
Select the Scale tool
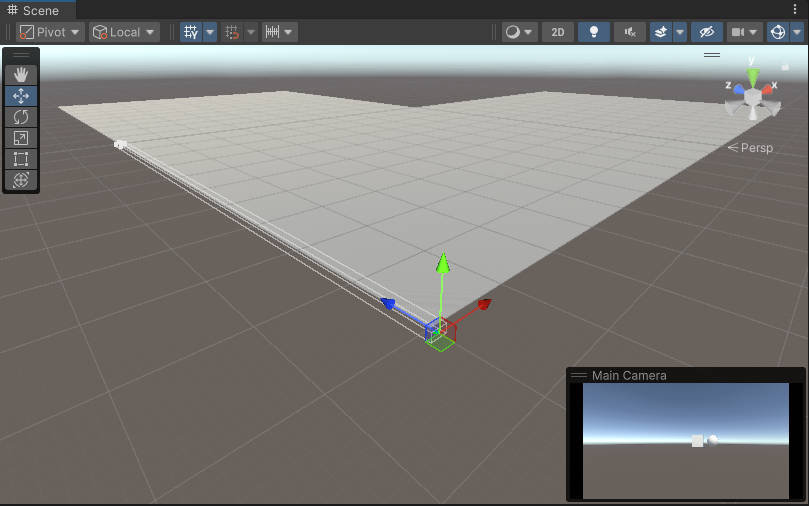(21, 138)
